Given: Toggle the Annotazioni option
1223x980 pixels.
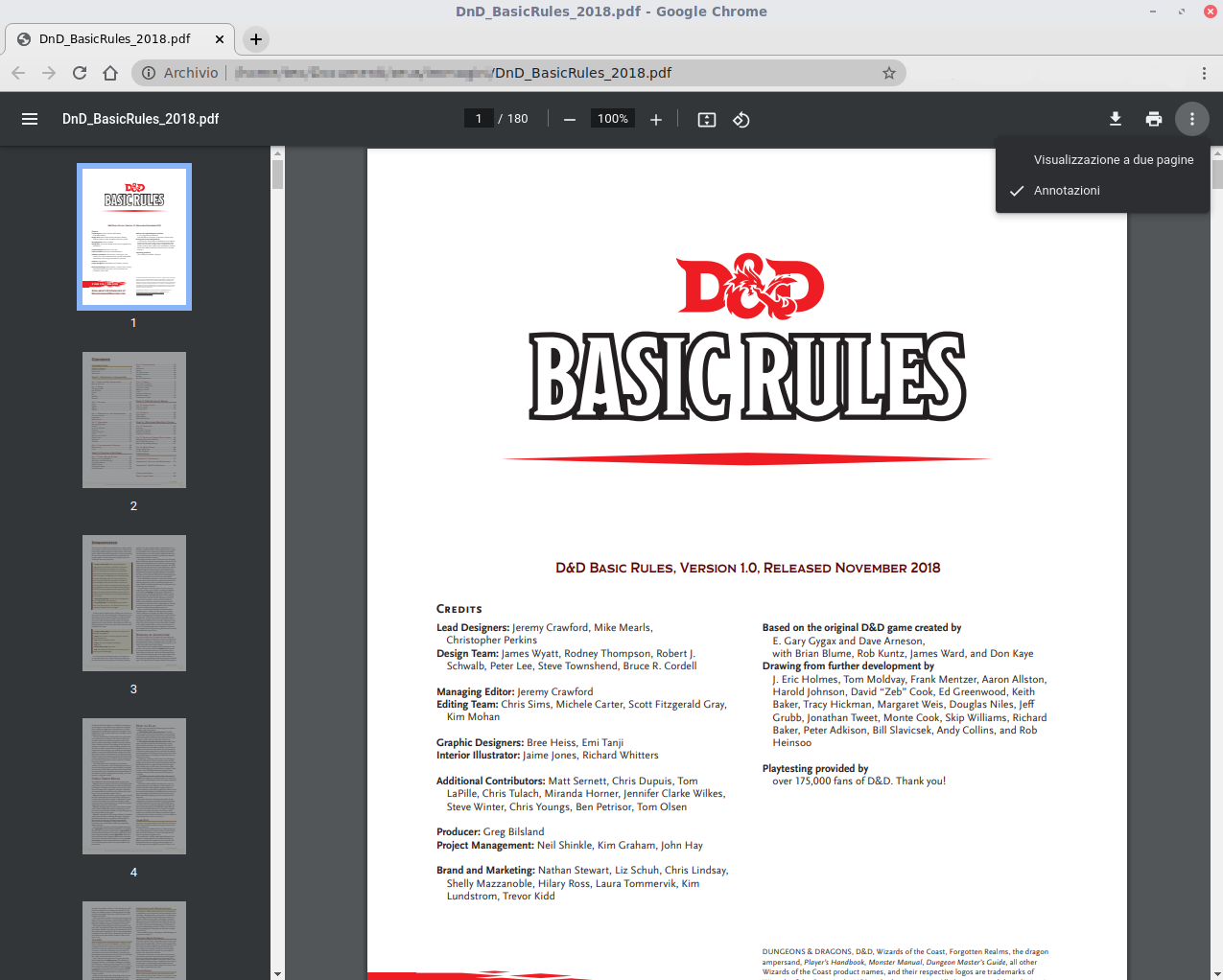Looking at the screenshot, I should pos(1103,191).
